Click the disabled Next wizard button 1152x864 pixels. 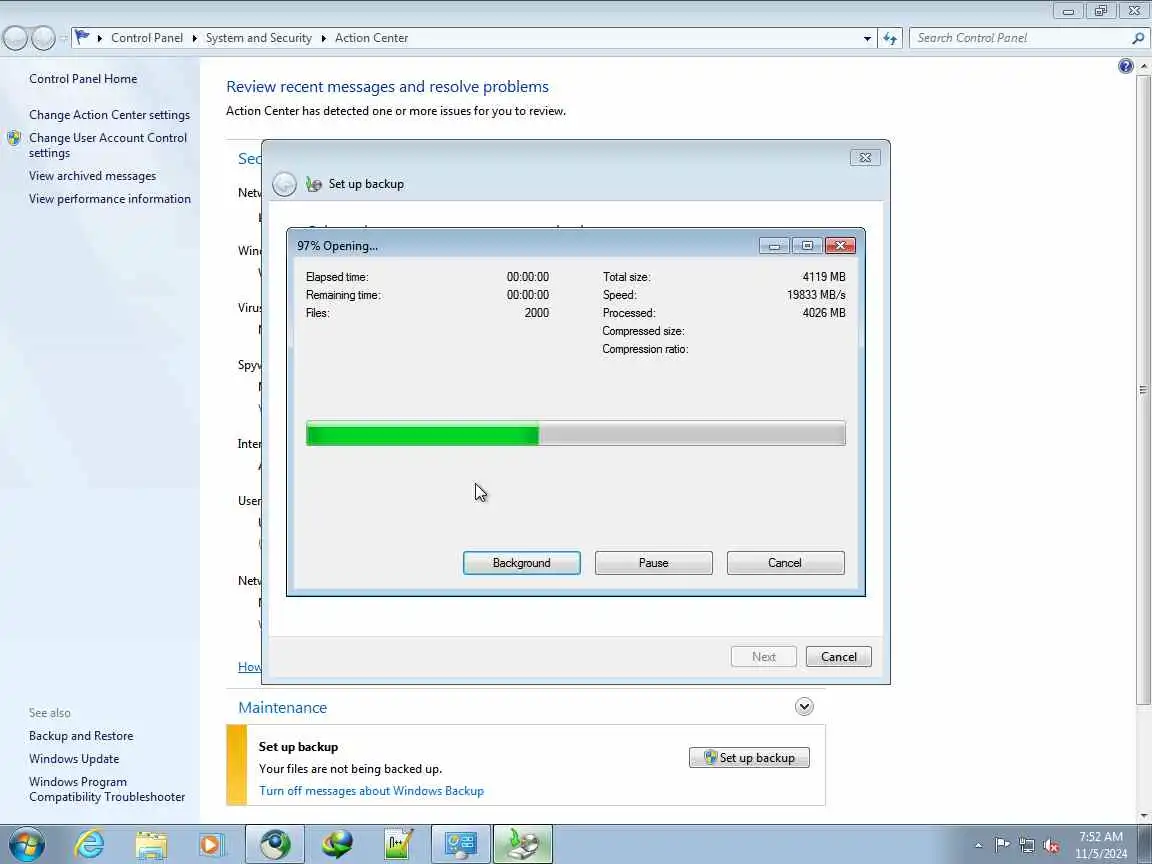tap(763, 657)
